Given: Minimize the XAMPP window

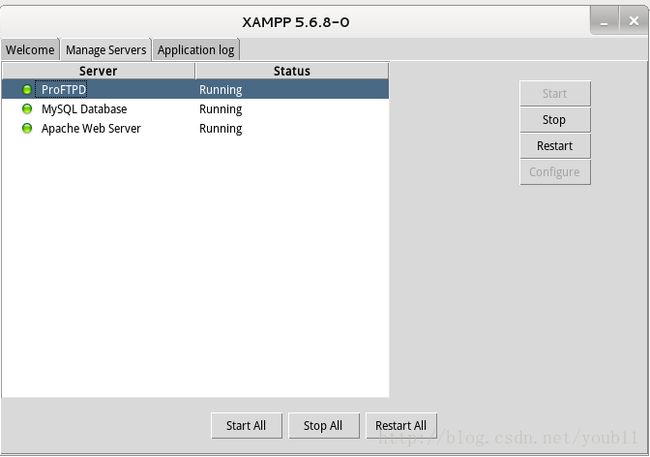Looking at the screenshot, I should click(x=604, y=21).
